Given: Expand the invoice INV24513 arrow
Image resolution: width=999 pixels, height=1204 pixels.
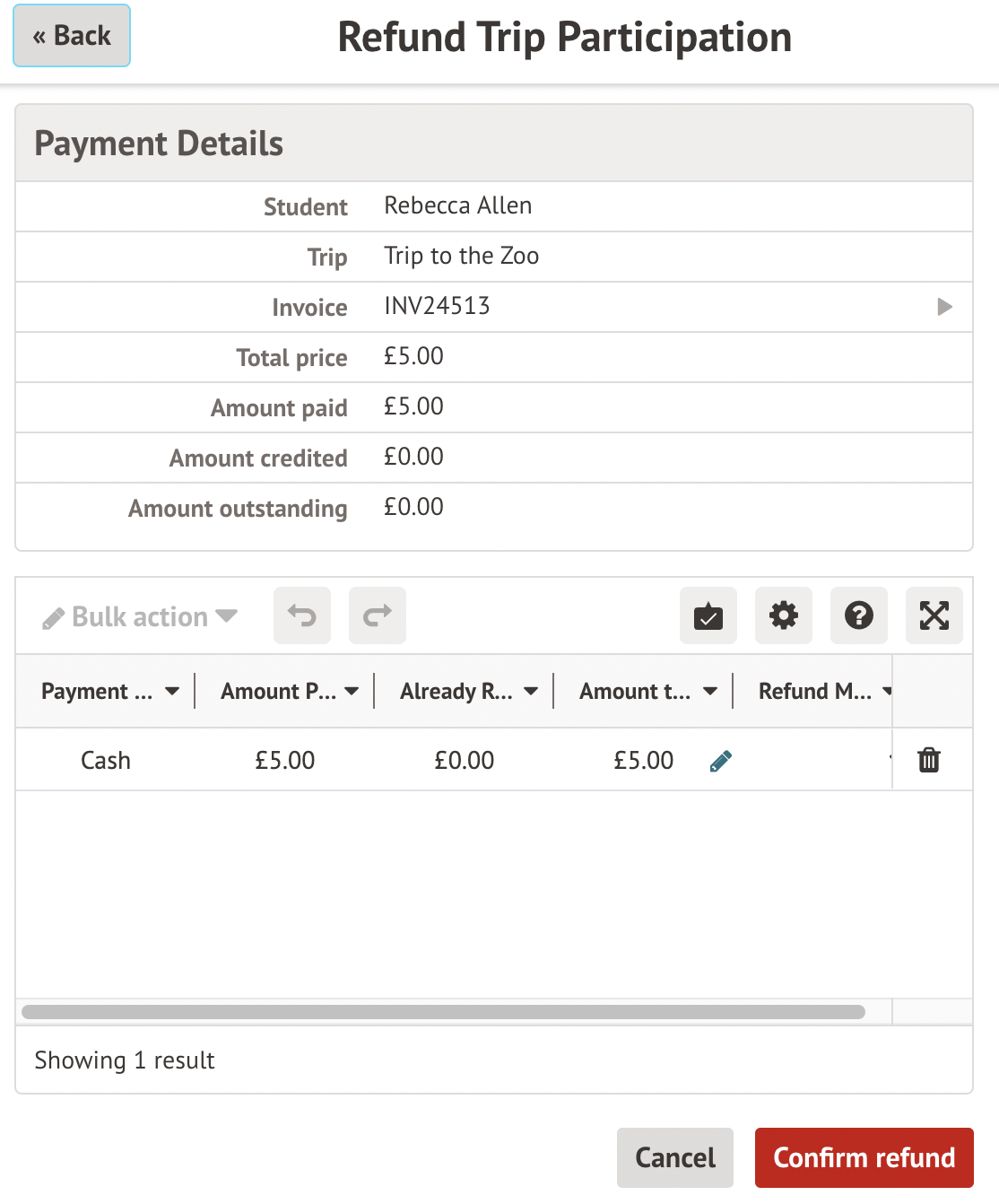Looking at the screenshot, I should 944,307.
